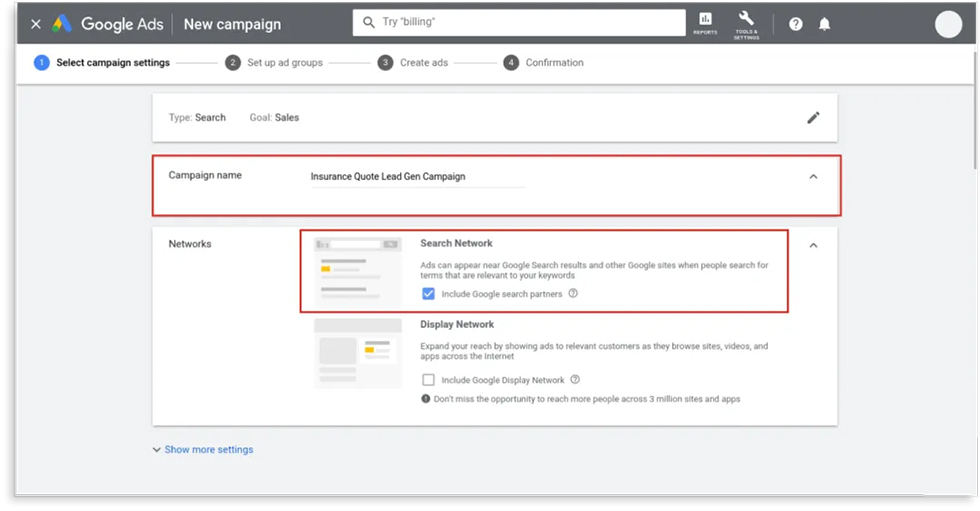Click the Help question mark icon
The height and width of the screenshot is (511, 980).
(x=796, y=24)
